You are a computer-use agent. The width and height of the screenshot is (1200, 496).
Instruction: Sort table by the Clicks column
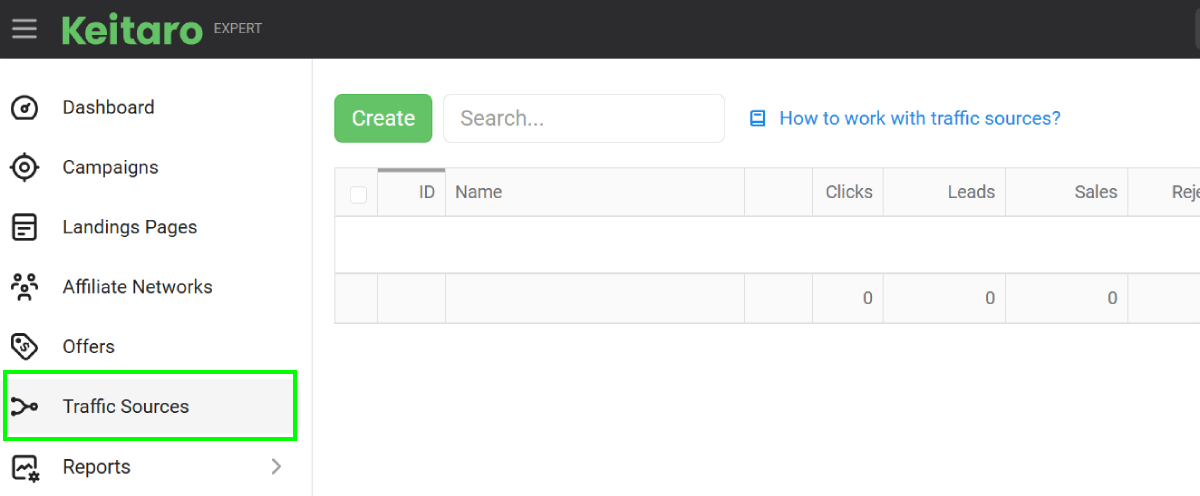tap(848, 192)
